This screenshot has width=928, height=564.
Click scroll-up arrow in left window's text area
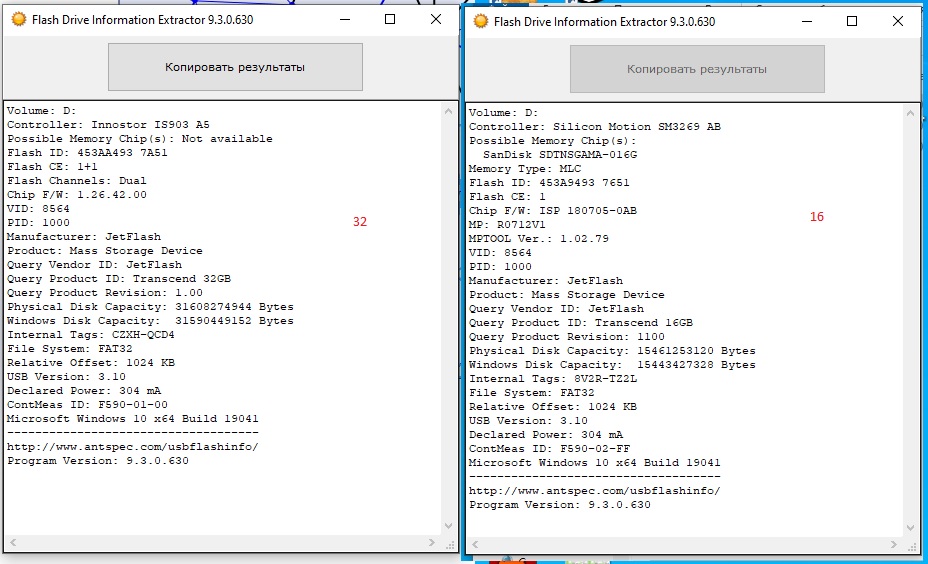coord(448,111)
